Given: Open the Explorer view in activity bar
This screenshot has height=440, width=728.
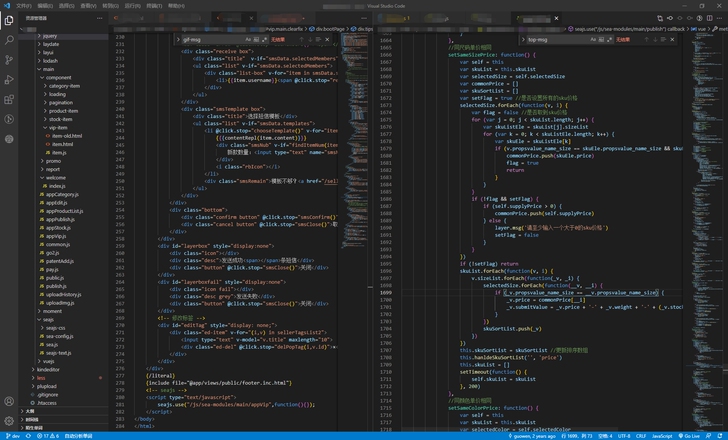Looking at the screenshot, I should coord(9,20).
